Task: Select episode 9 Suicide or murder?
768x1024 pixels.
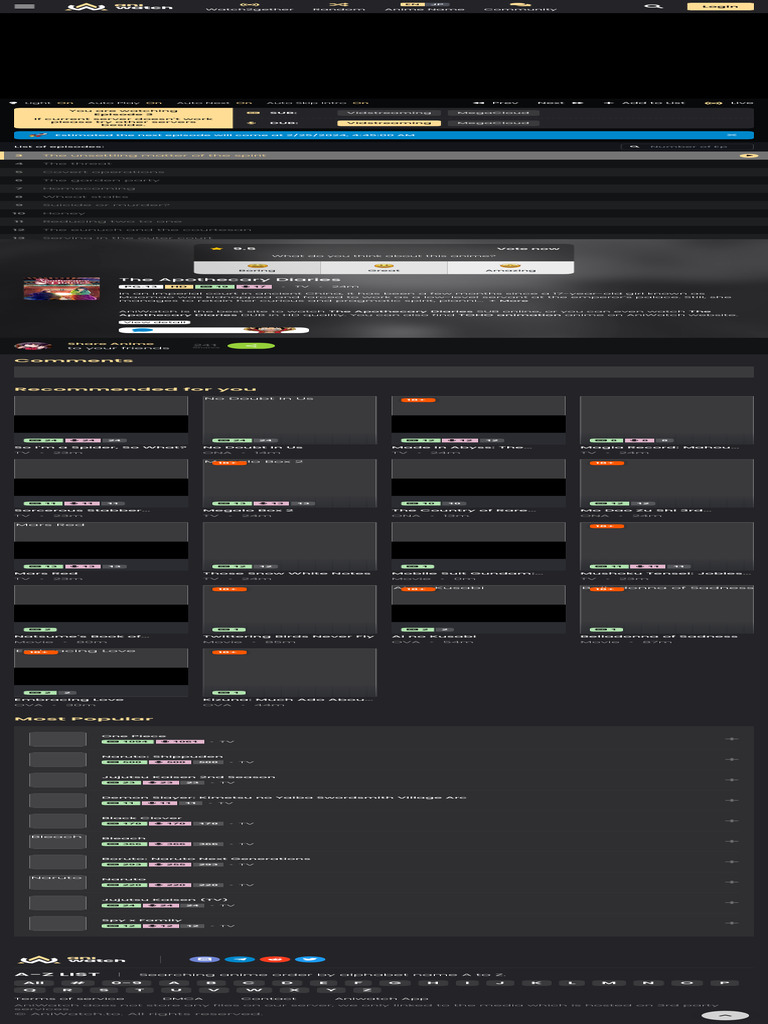Action: 384,204
